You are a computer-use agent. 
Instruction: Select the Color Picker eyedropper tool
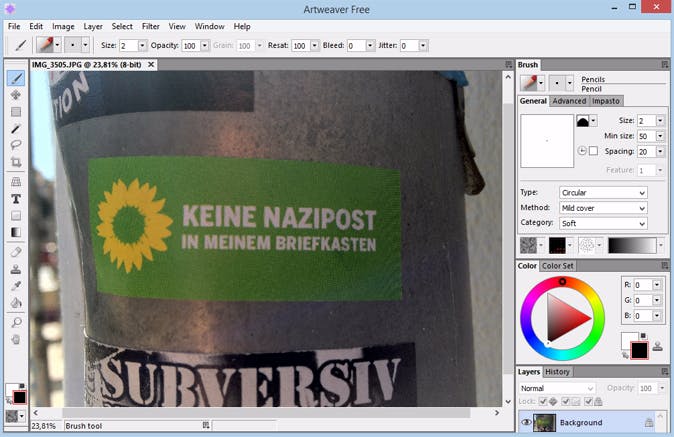(16, 286)
